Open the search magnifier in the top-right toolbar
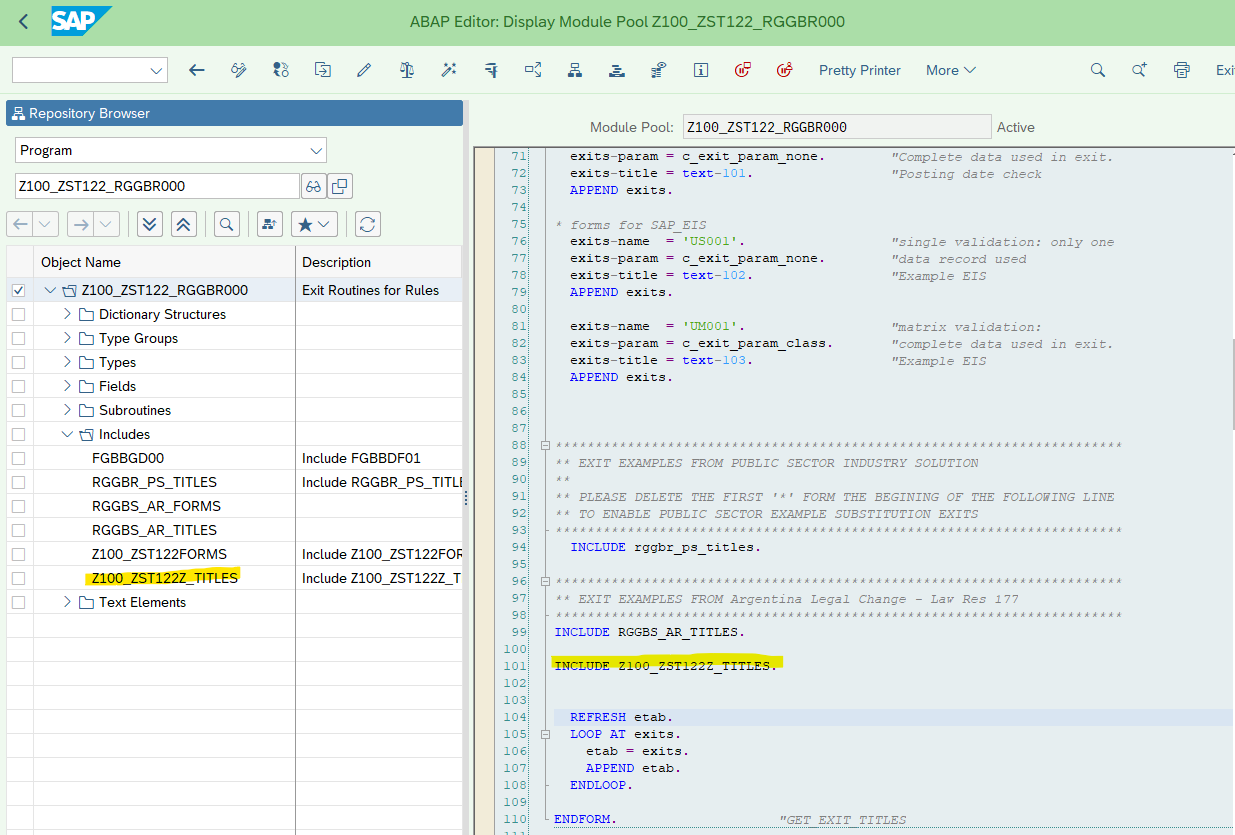The image size is (1235, 835). (1097, 70)
